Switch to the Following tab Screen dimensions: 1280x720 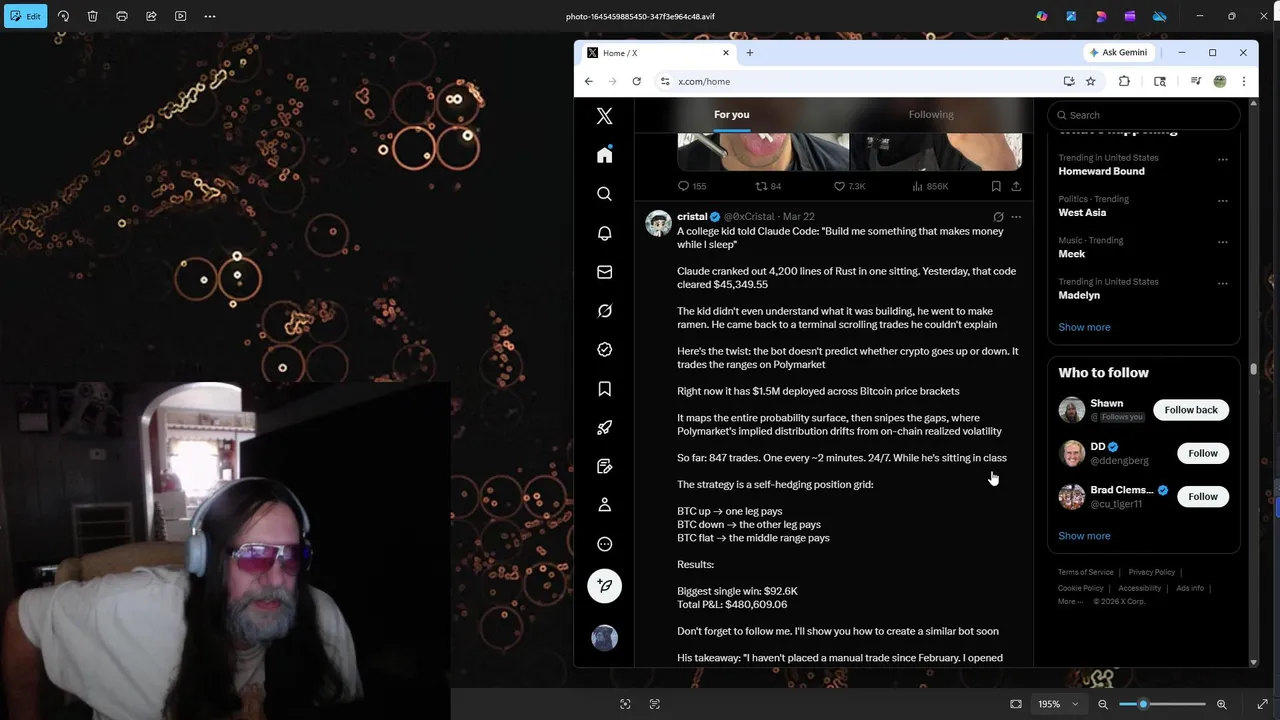point(931,115)
